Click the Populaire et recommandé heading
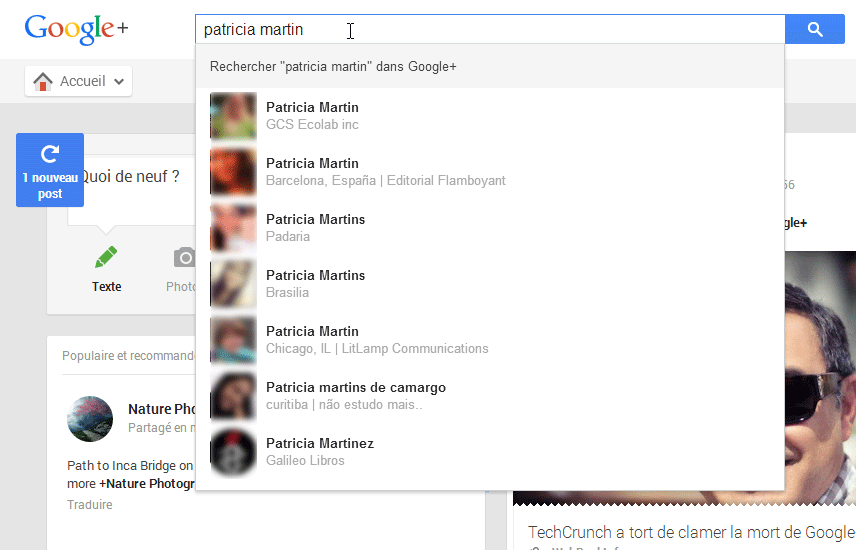Image resolution: width=856 pixels, height=550 pixels. pyautogui.click(x=128, y=356)
